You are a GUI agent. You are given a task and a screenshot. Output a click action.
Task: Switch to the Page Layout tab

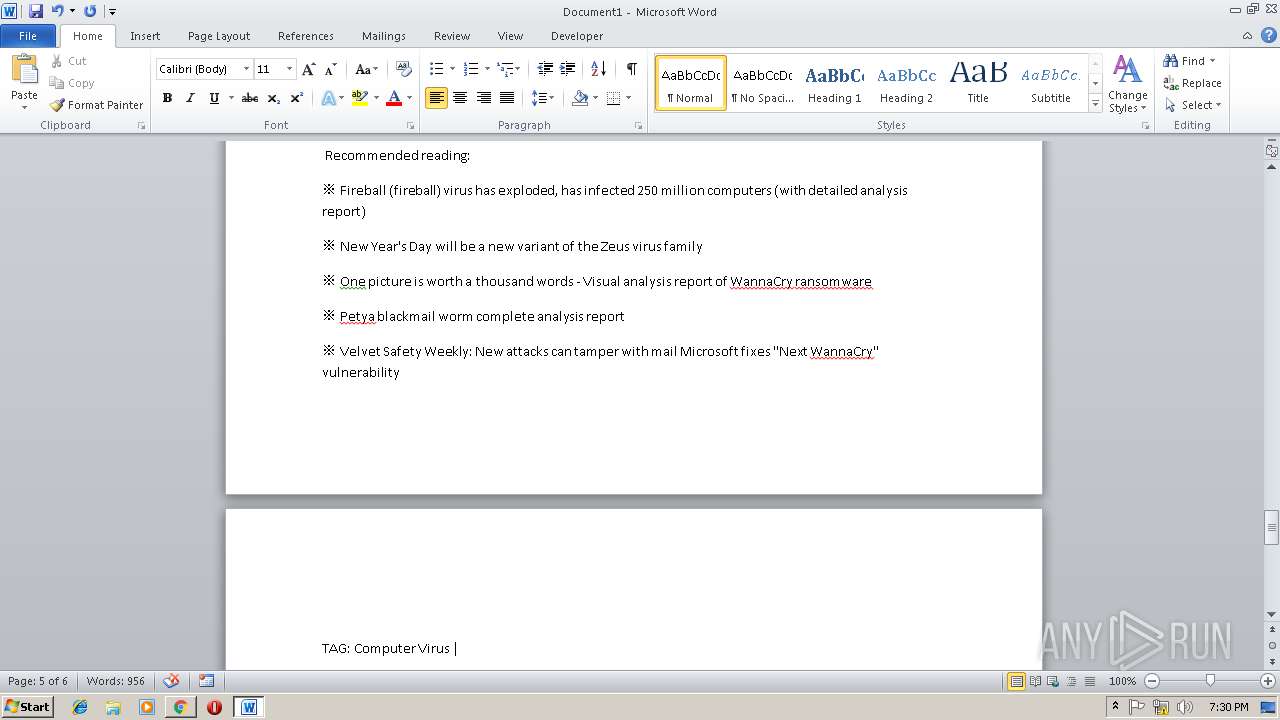coord(219,36)
